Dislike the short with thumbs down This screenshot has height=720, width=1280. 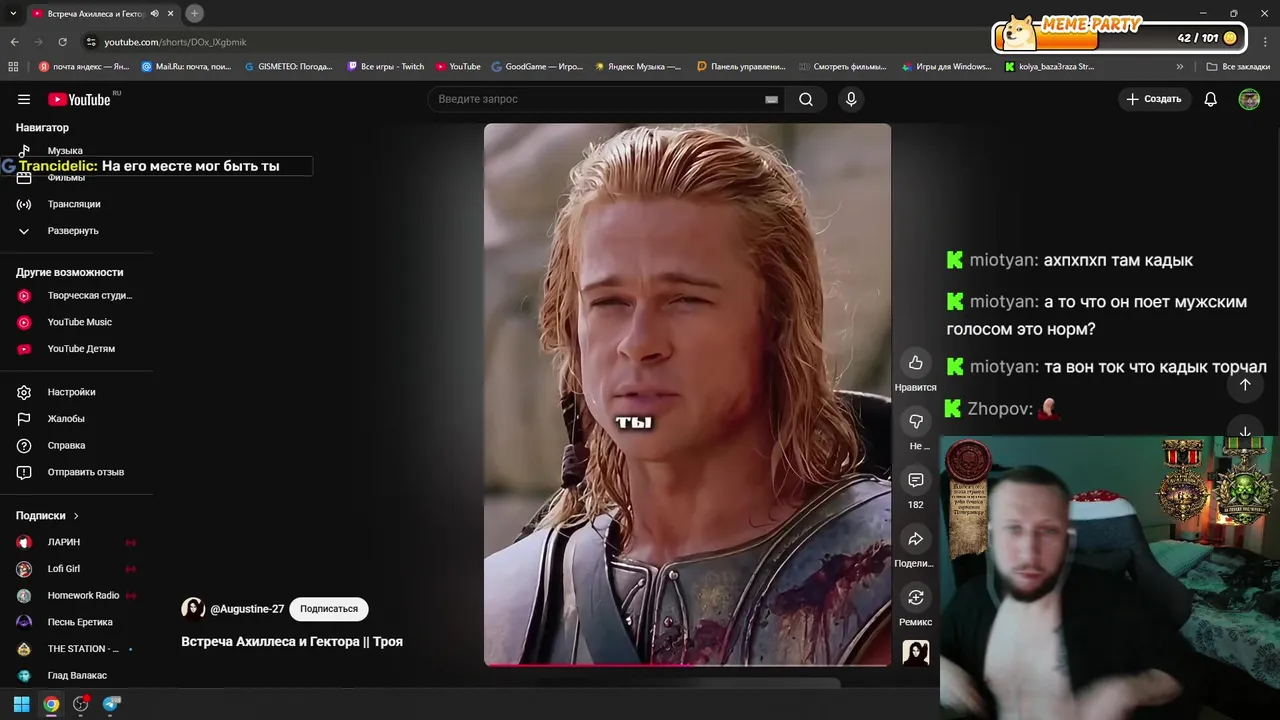915,421
